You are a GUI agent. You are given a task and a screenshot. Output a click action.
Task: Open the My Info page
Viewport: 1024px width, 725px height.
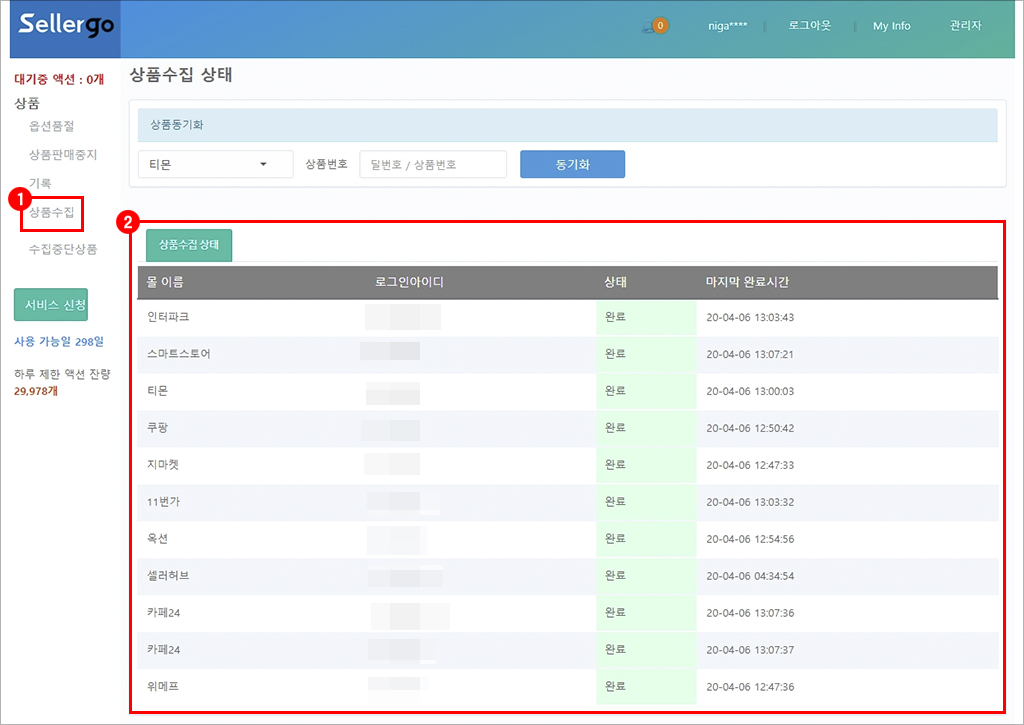click(x=891, y=26)
